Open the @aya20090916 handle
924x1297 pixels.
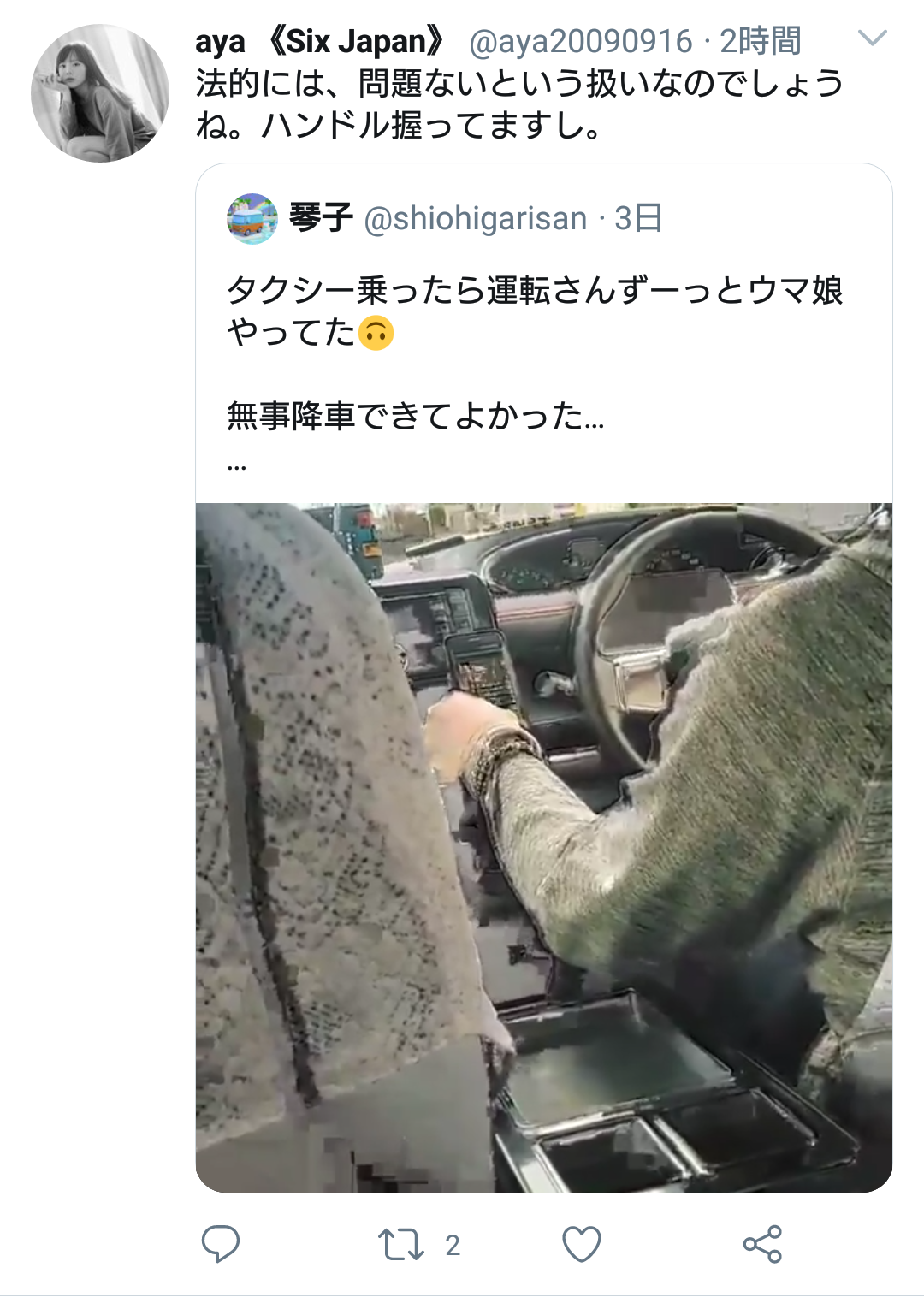tap(581, 41)
